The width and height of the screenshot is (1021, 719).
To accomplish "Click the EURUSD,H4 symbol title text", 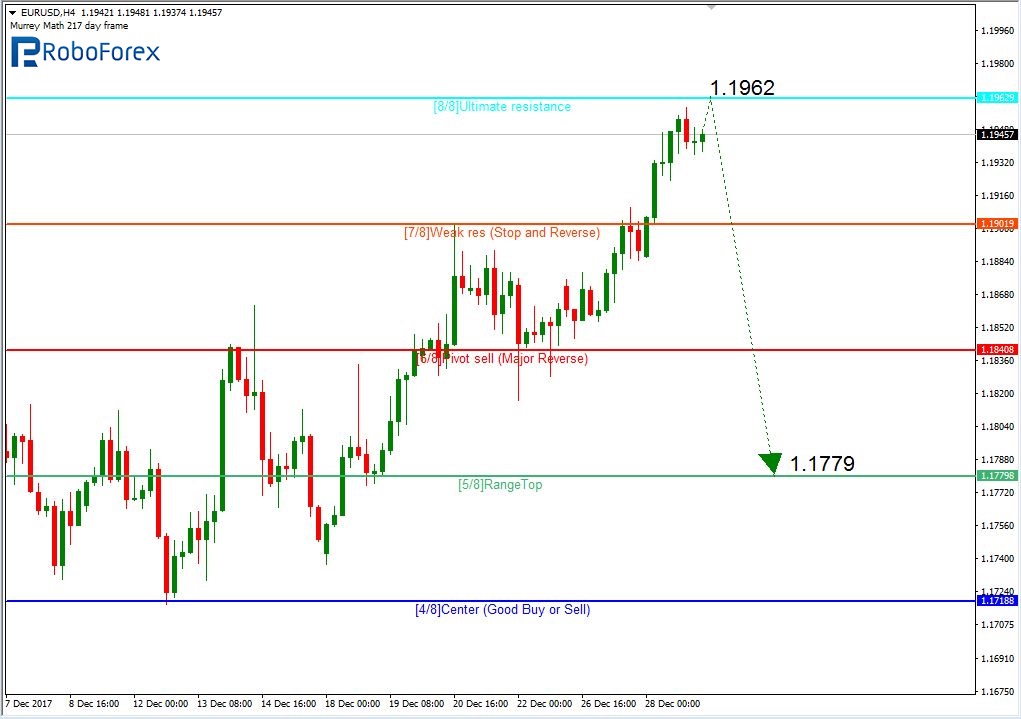I will pyautogui.click(x=49, y=12).
